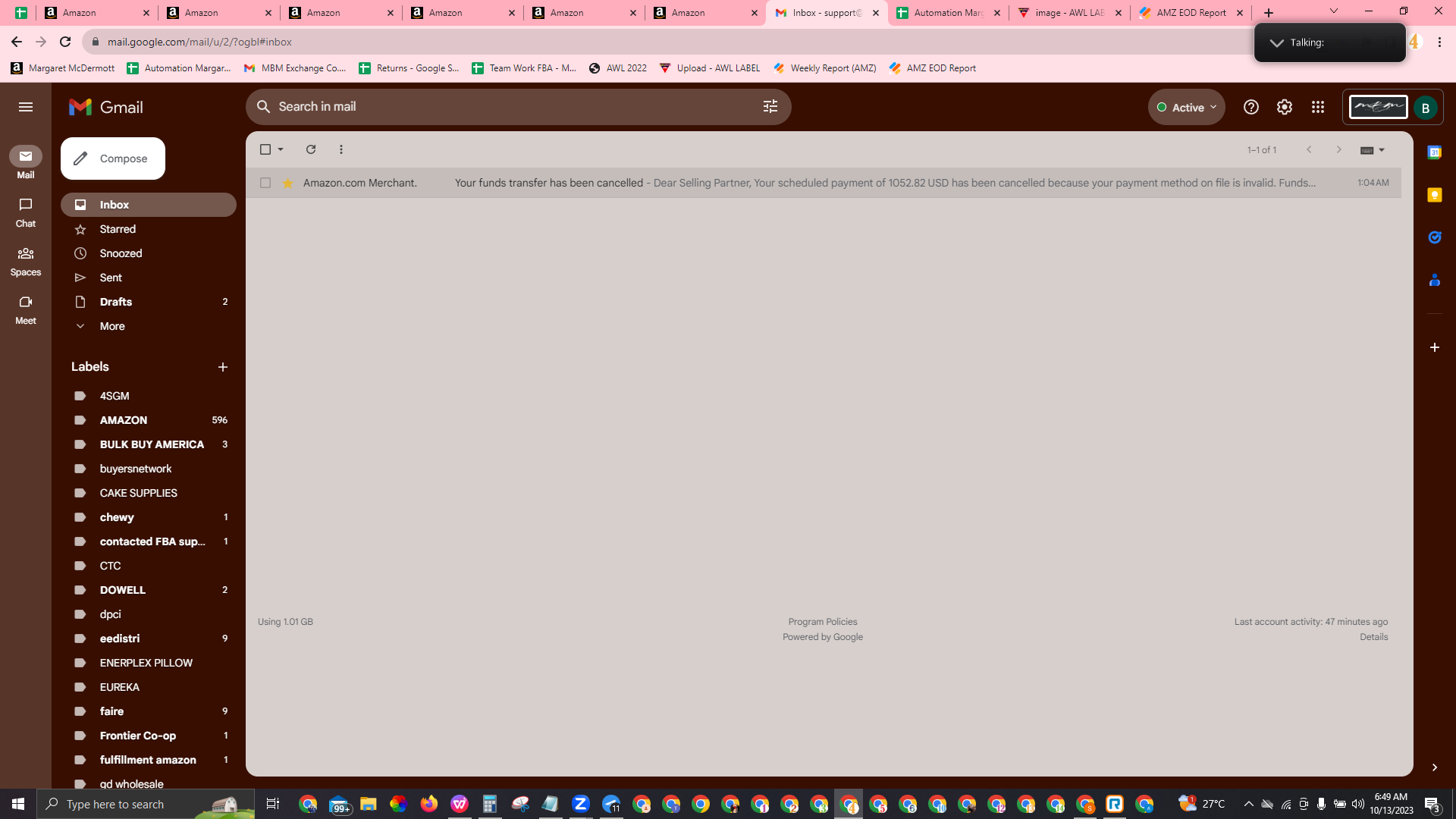Open the Gmail Support help icon
1456x819 pixels.
(1251, 107)
